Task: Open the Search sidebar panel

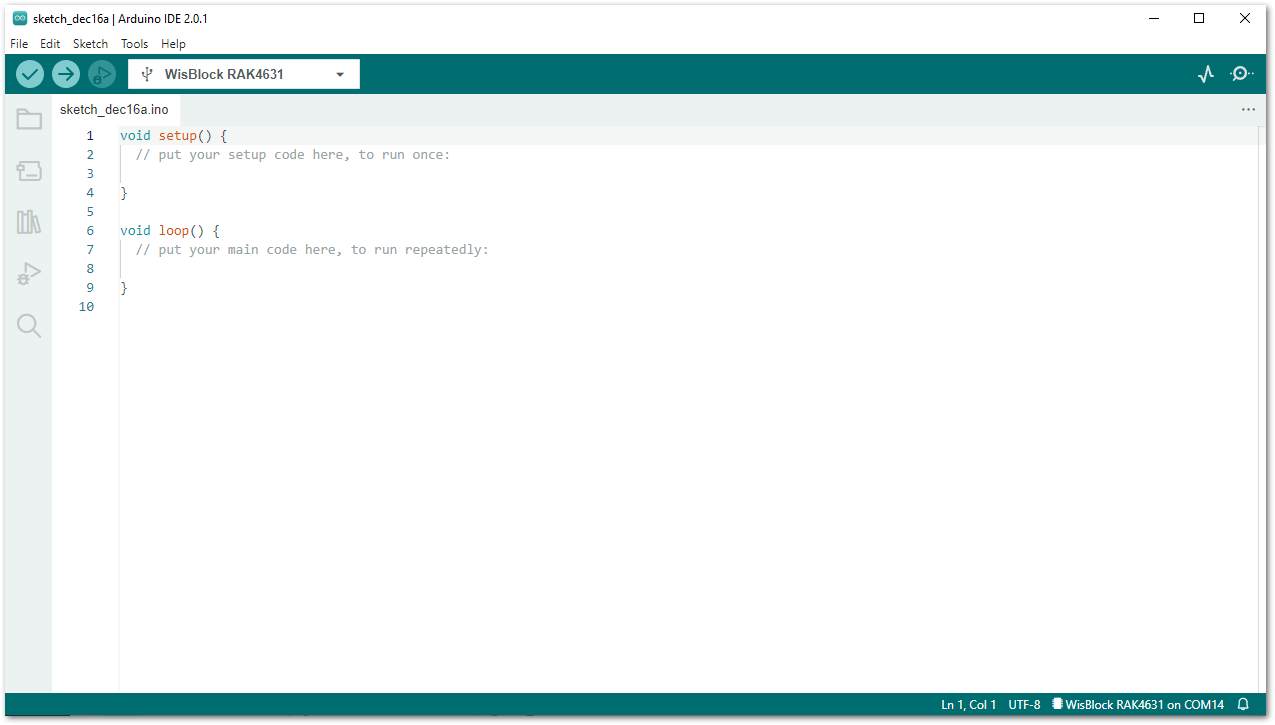Action: coord(29,326)
